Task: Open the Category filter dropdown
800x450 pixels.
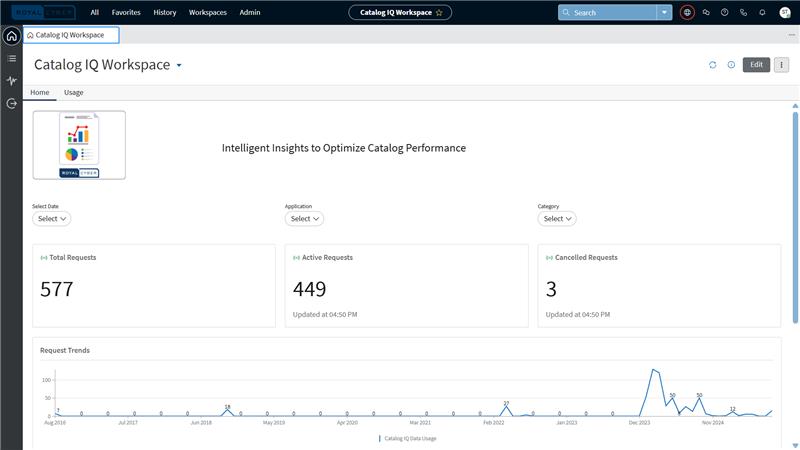Action: click(x=557, y=218)
